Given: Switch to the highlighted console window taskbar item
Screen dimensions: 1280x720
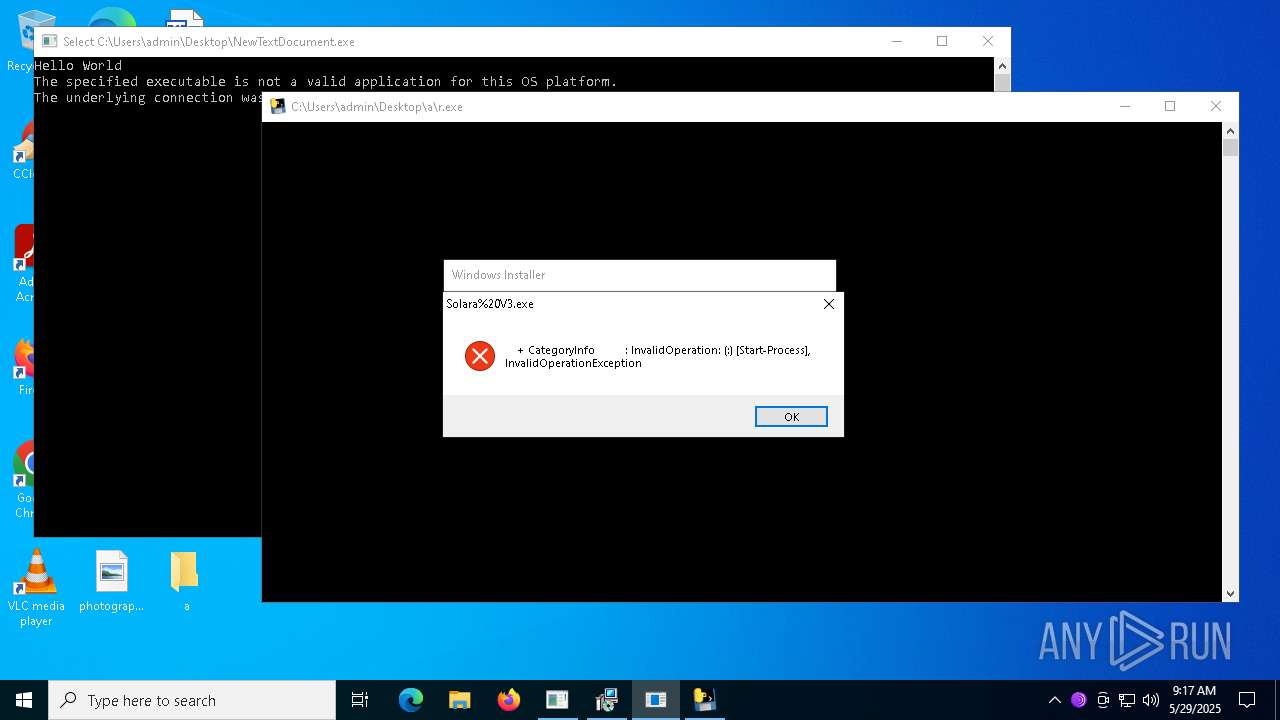Looking at the screenshot, I should pyautogui.click(x=655, y=700).
